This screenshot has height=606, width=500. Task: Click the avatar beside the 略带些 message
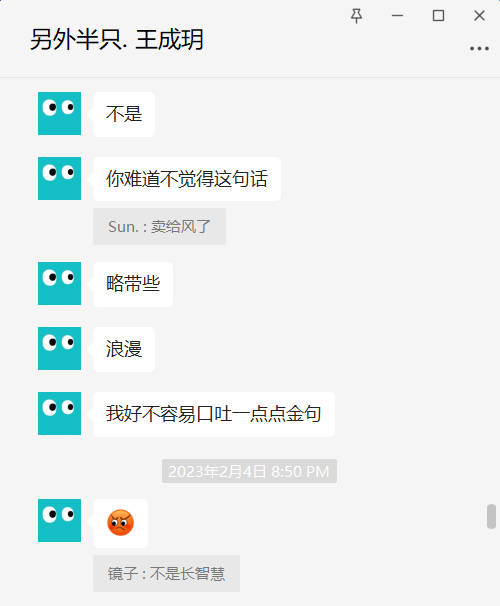pos(60,283)
